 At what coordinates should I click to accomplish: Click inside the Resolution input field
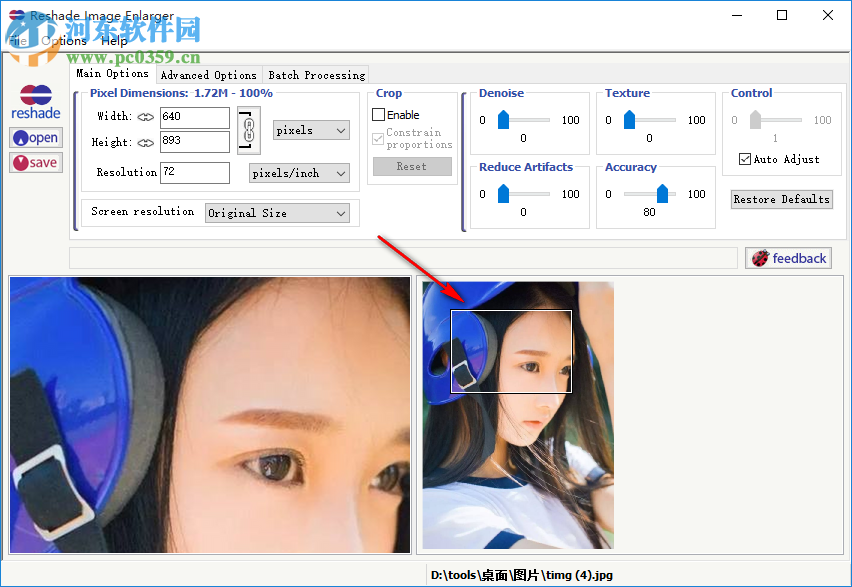[194, 172]
